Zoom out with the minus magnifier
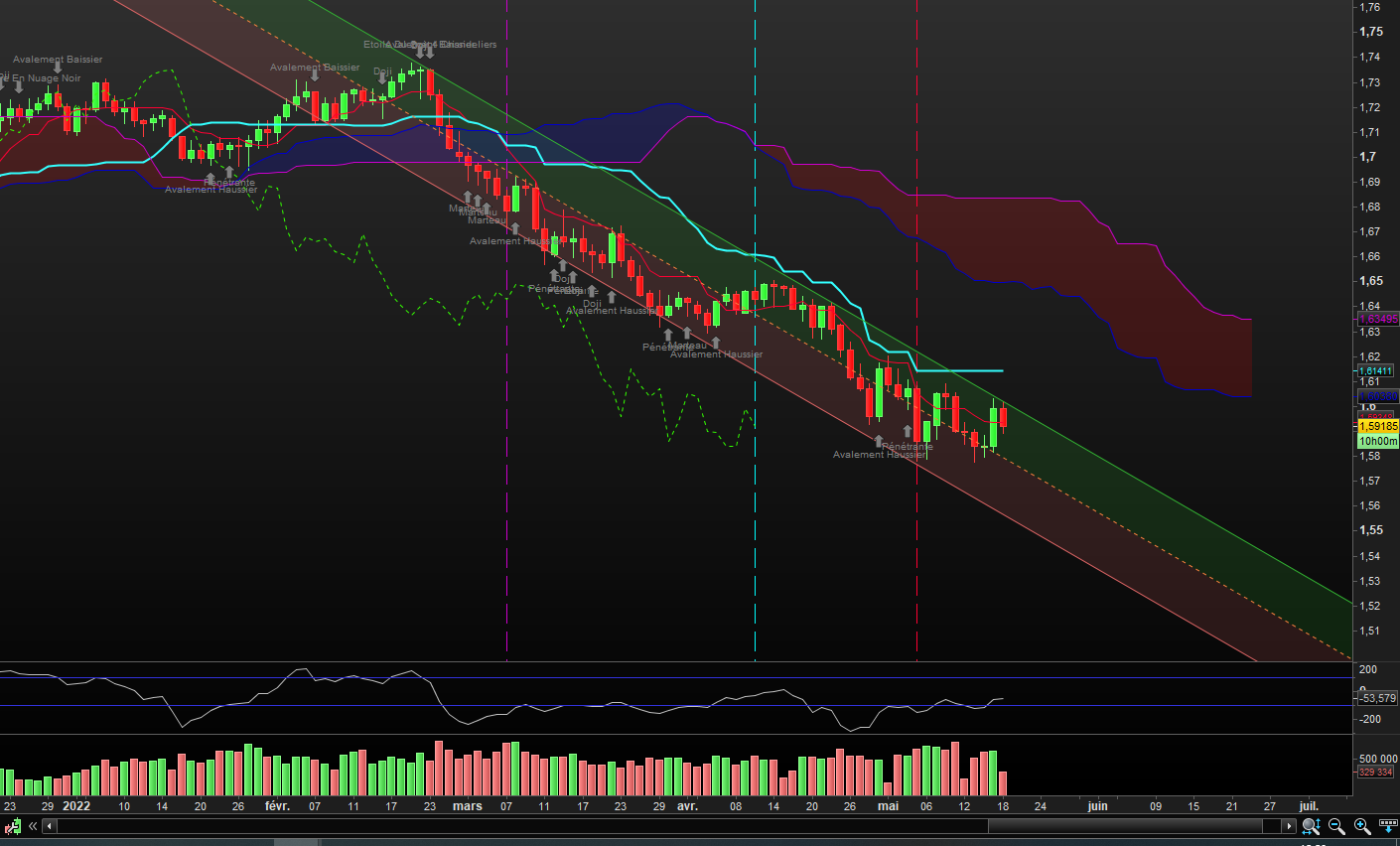The width and height of the screenshot is (1400, 846). [x=1336, y=826]
